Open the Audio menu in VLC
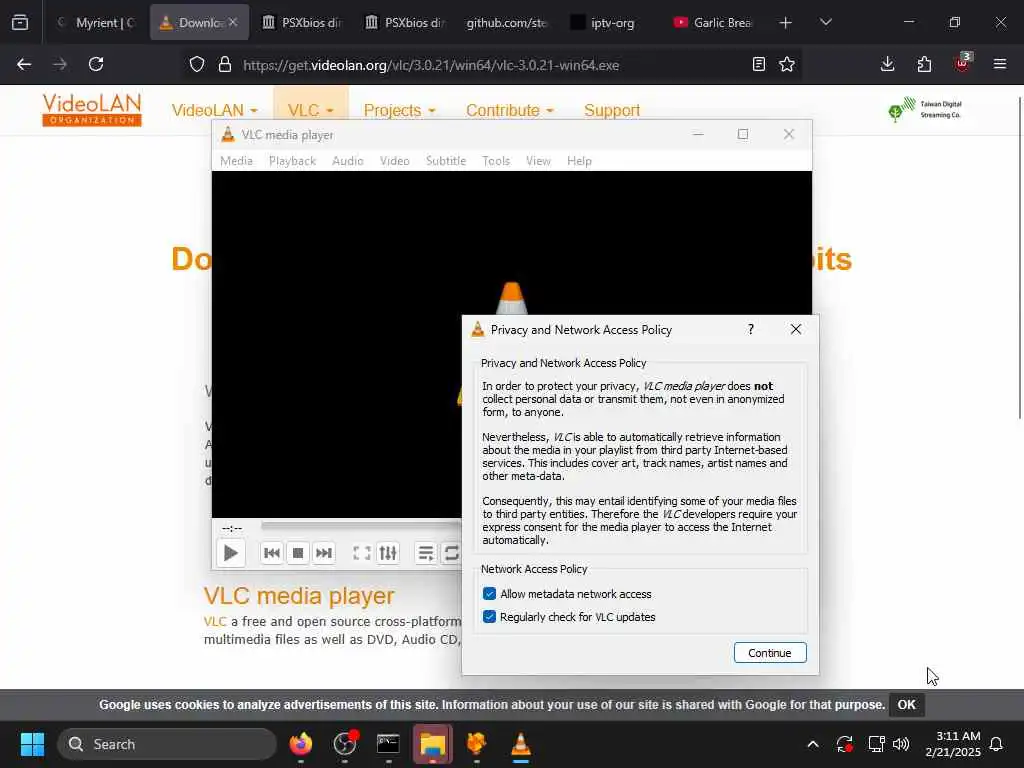 coord(347,161)
